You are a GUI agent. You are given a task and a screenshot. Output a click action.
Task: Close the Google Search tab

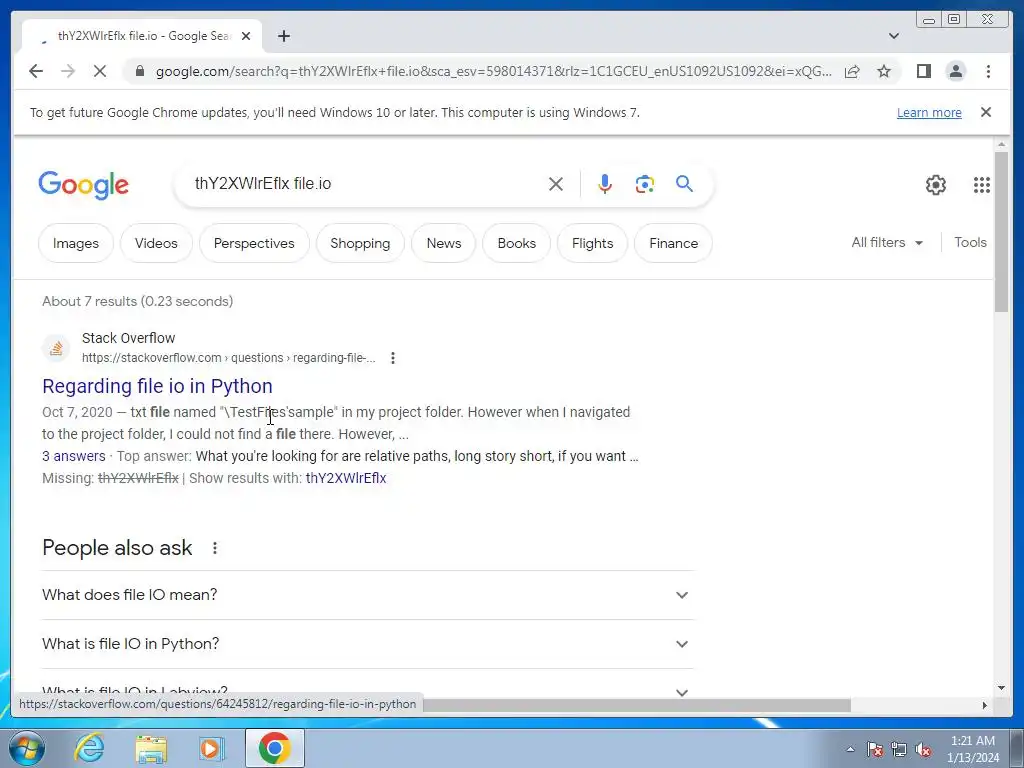pyautogui.click(x=246, y=36)
